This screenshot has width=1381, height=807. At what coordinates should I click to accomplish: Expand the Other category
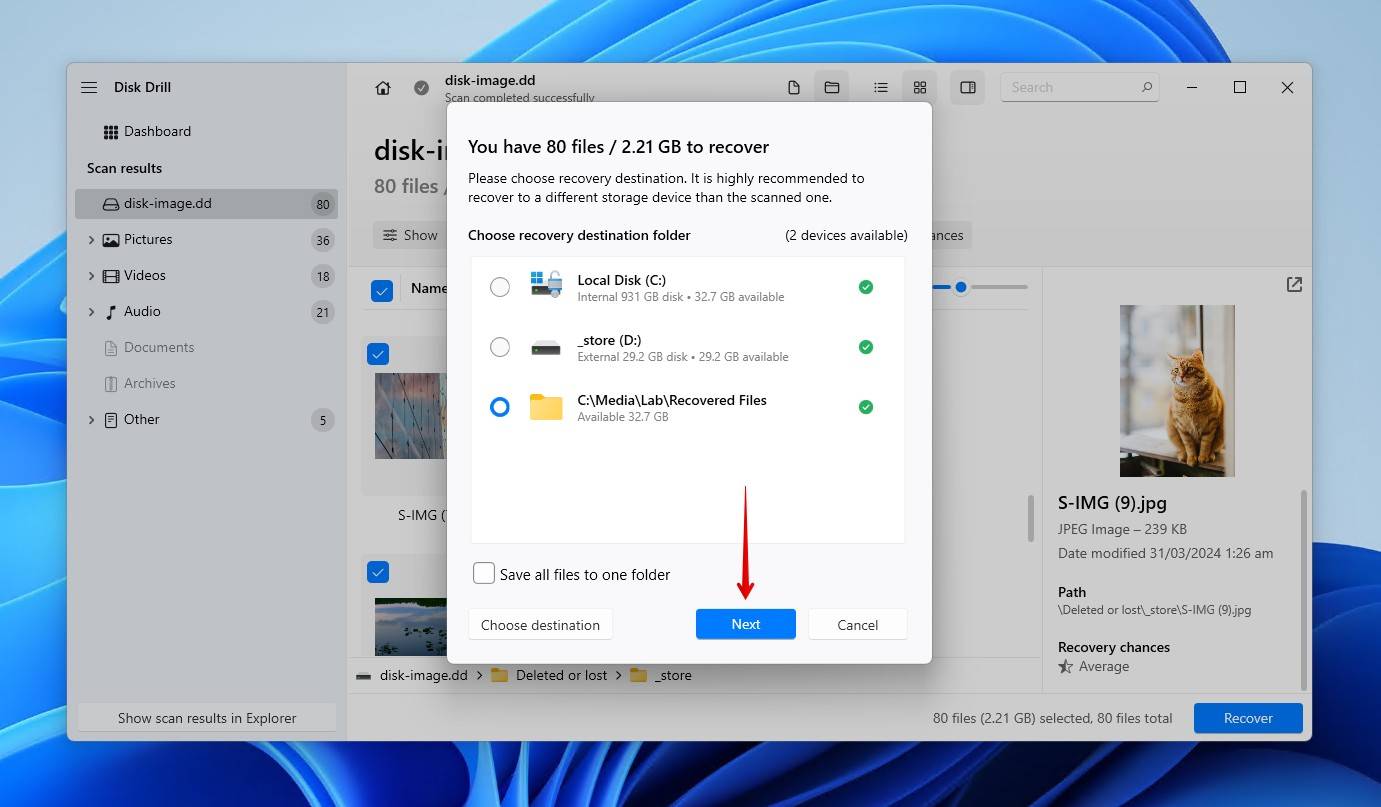[91, 420]
